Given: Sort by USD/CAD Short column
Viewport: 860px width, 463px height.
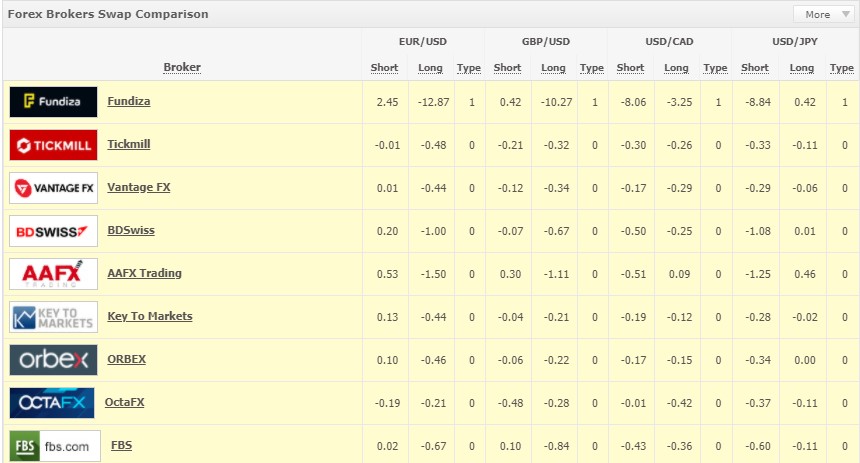Looking at the screenshot, I should 631,68.
